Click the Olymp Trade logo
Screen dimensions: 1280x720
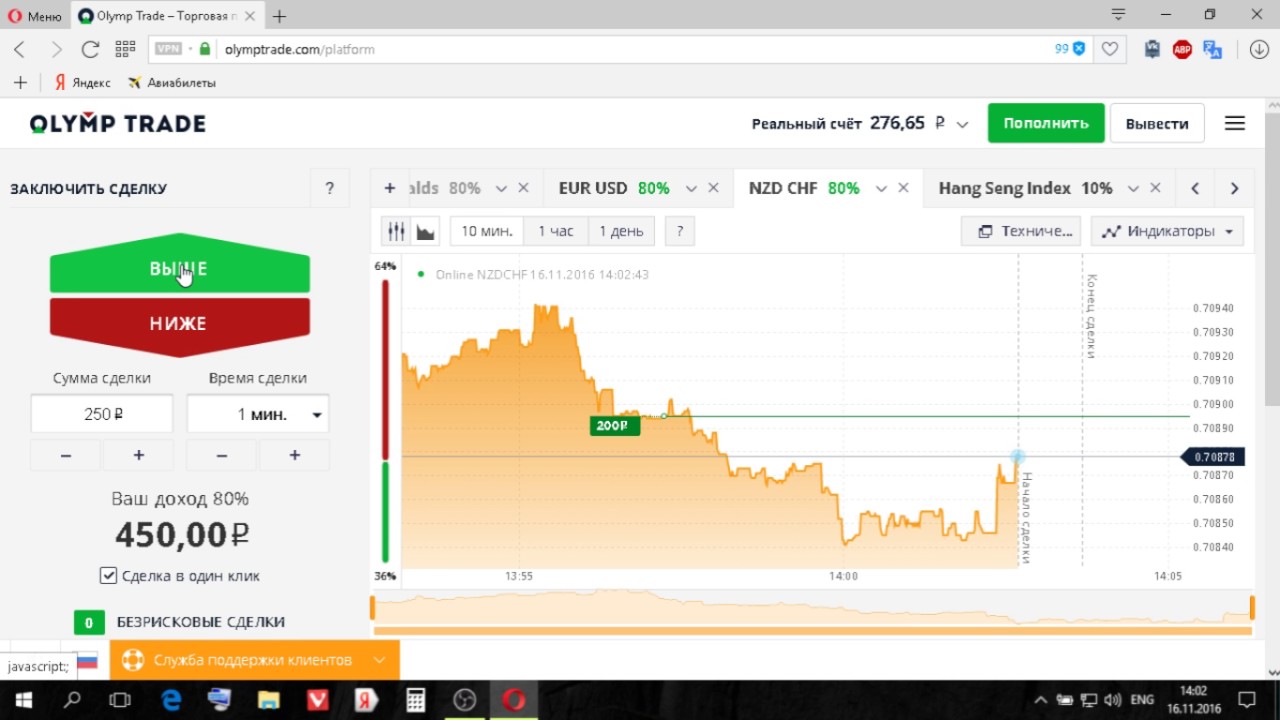117,124
